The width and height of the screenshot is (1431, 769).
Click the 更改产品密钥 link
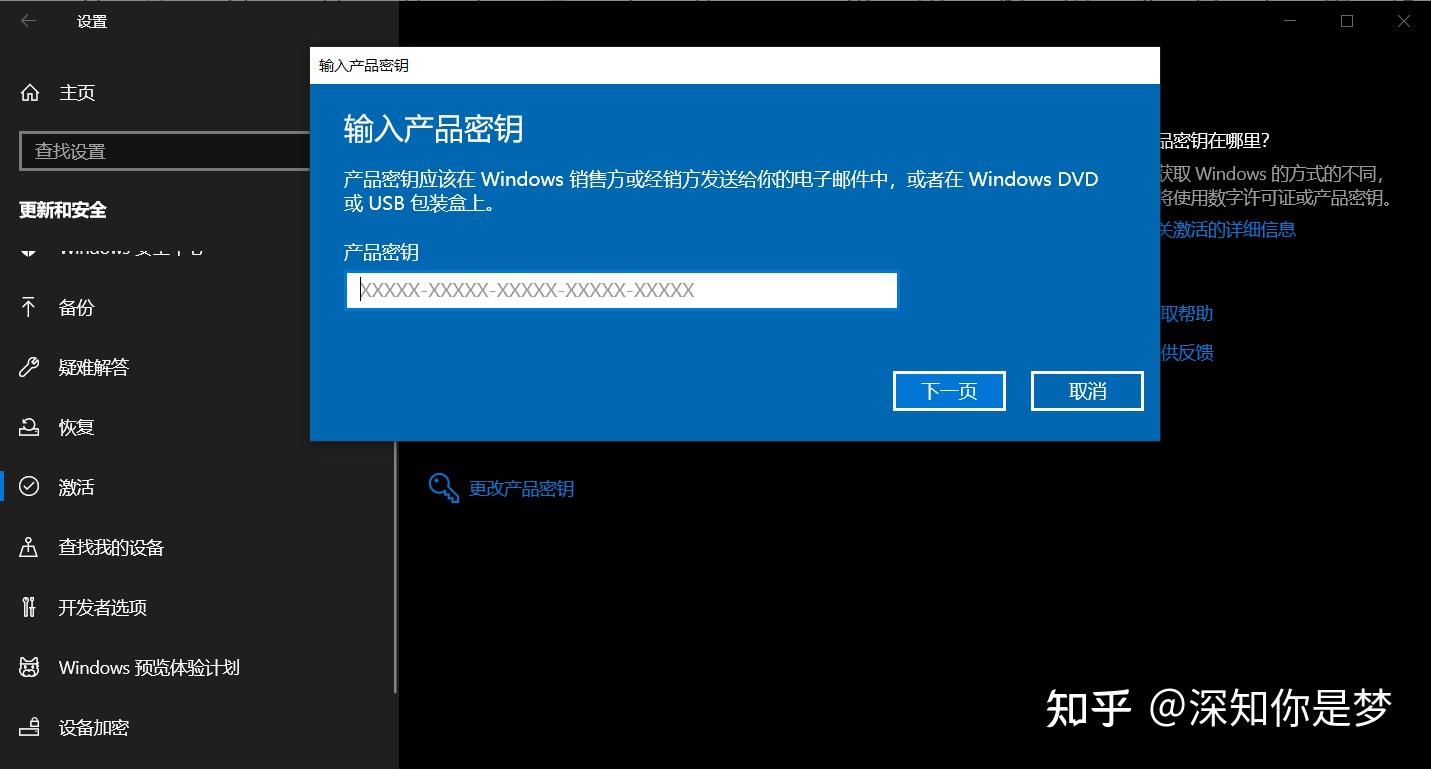(522, 489)
